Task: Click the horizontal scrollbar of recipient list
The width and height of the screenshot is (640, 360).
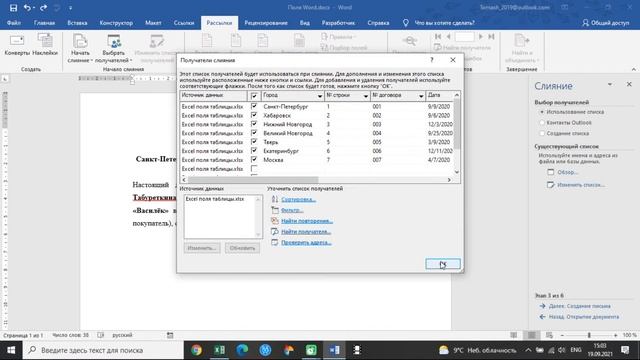Action: point(253,180)
